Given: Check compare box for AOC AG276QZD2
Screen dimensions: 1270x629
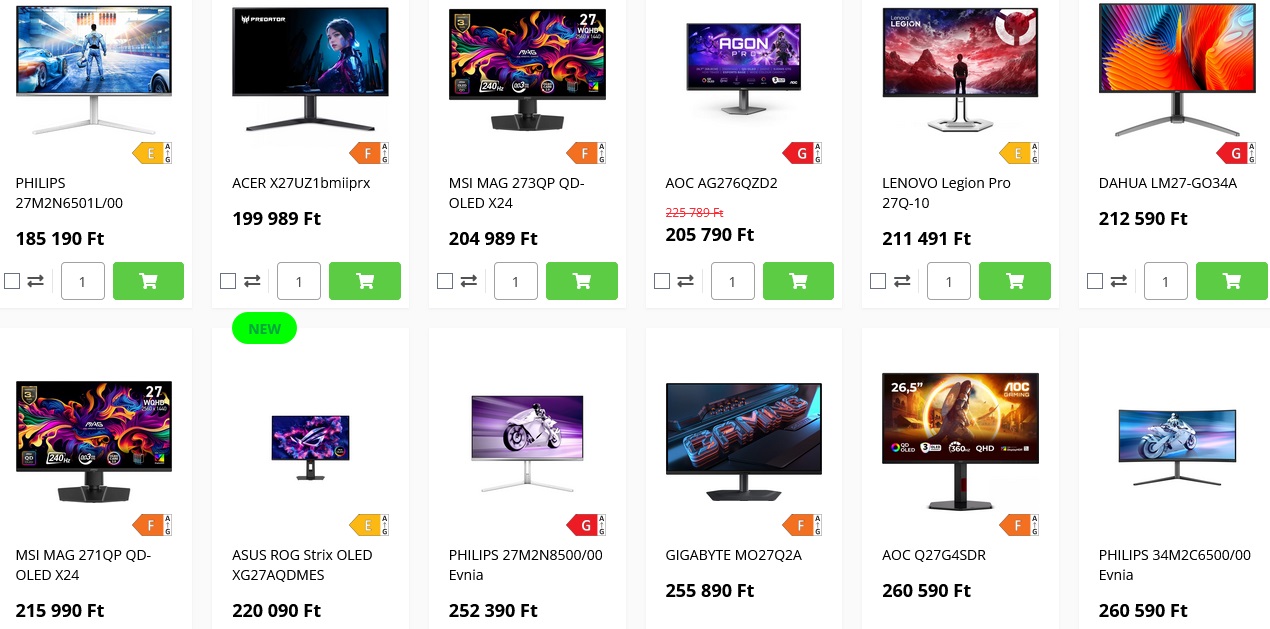Looking at the screenshot, I should point(662,281).
